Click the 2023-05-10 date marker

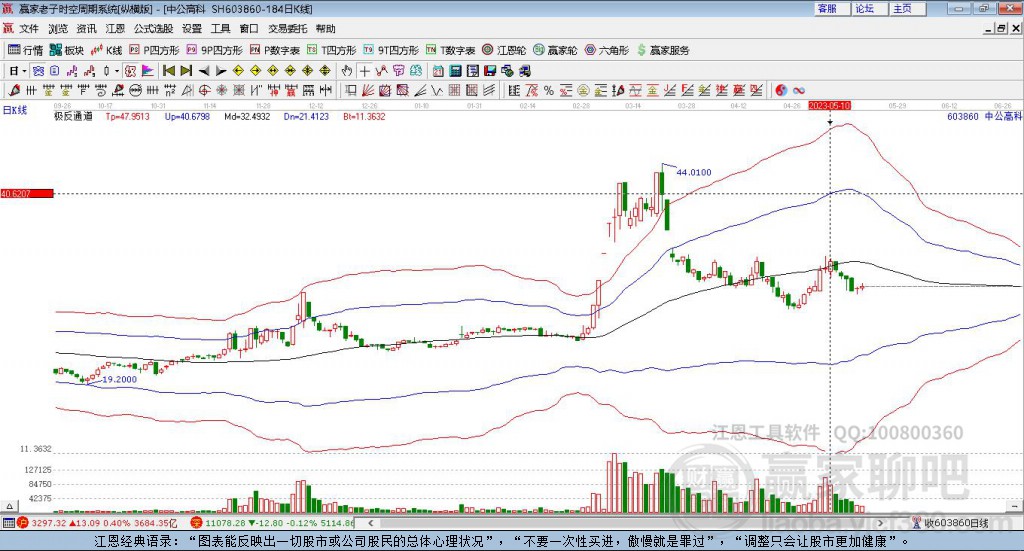click(829, 105)
